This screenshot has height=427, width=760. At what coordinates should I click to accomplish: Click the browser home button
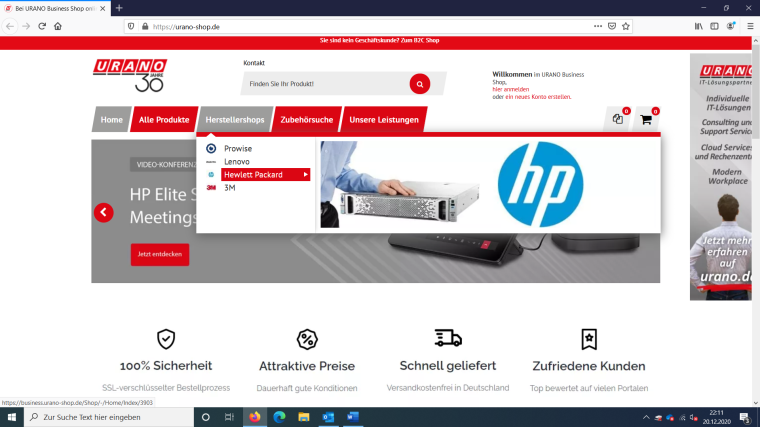58,26
